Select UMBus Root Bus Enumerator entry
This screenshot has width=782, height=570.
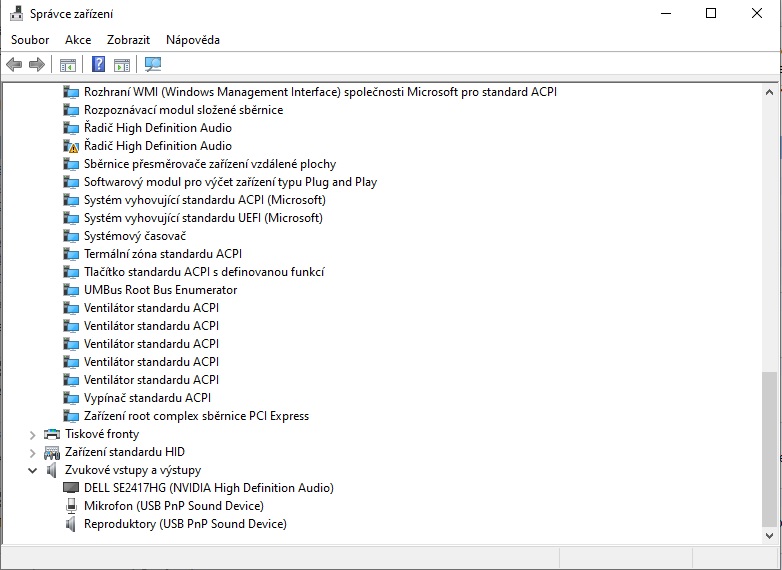coord(160,290)
